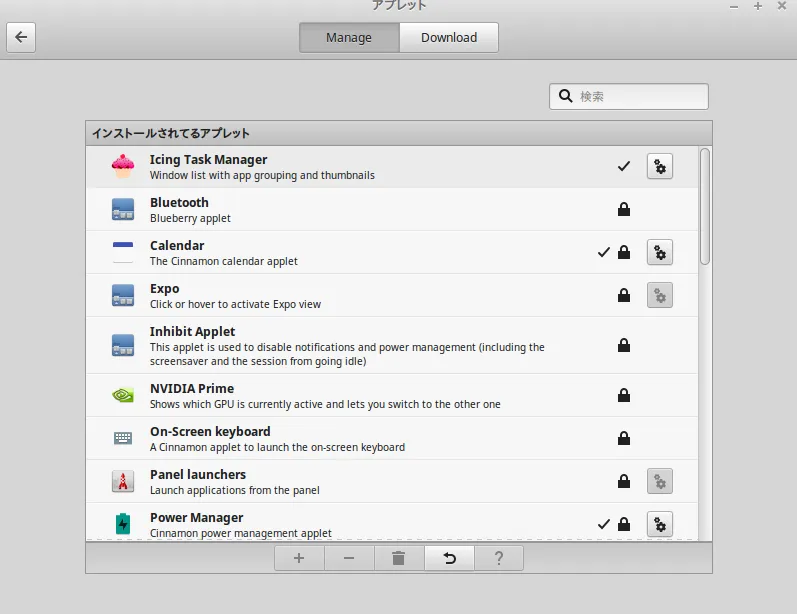Image resolution: width=797 pixels, height=614 pixels.
Task: Select the Inhibit Applet title
Action: (x=192, y=331)
